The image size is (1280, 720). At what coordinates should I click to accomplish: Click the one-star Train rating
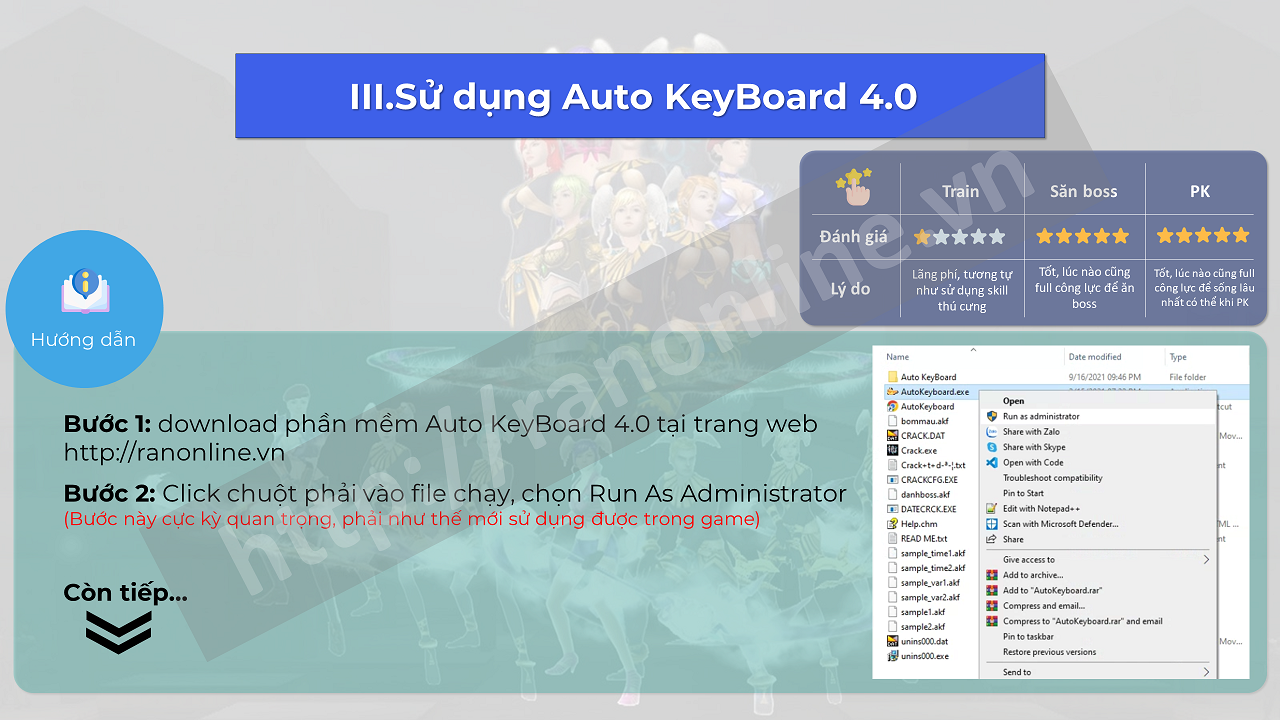[960, 237]
